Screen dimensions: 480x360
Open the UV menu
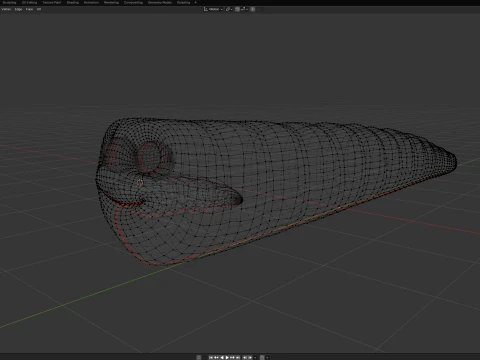pos(39,9)
